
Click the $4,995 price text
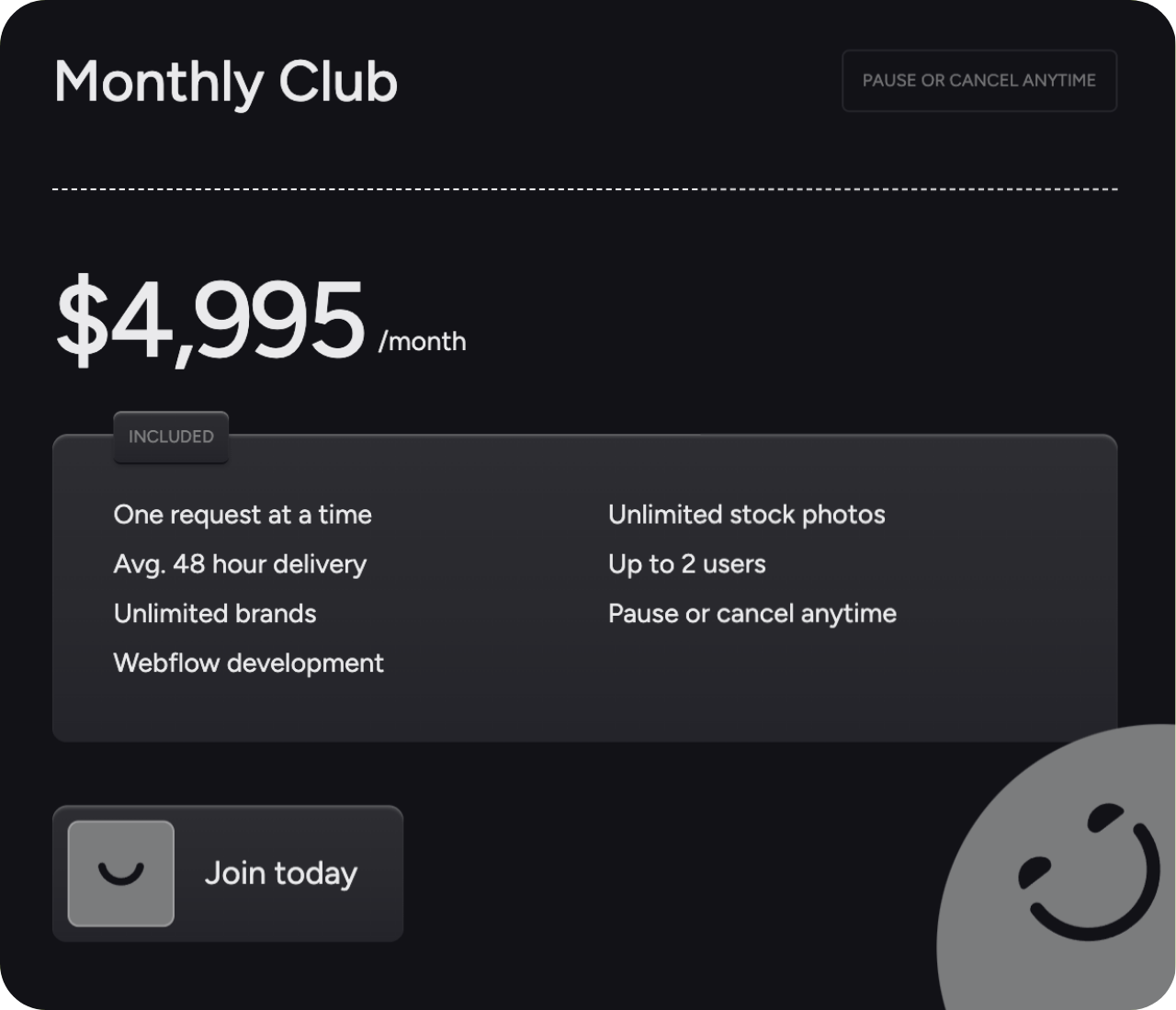pos(210,319)
